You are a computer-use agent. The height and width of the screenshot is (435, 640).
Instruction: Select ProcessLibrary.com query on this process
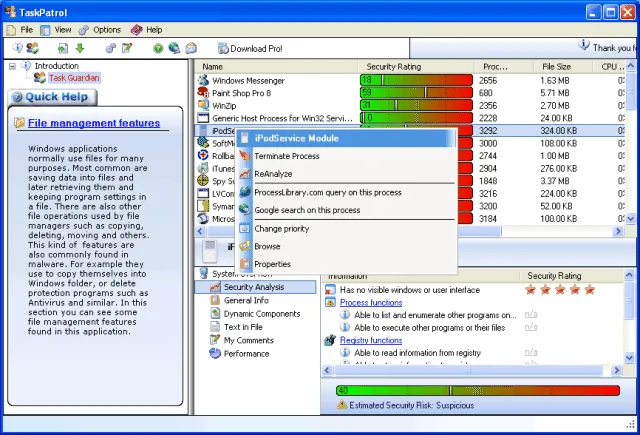click(x=346, y=192)
